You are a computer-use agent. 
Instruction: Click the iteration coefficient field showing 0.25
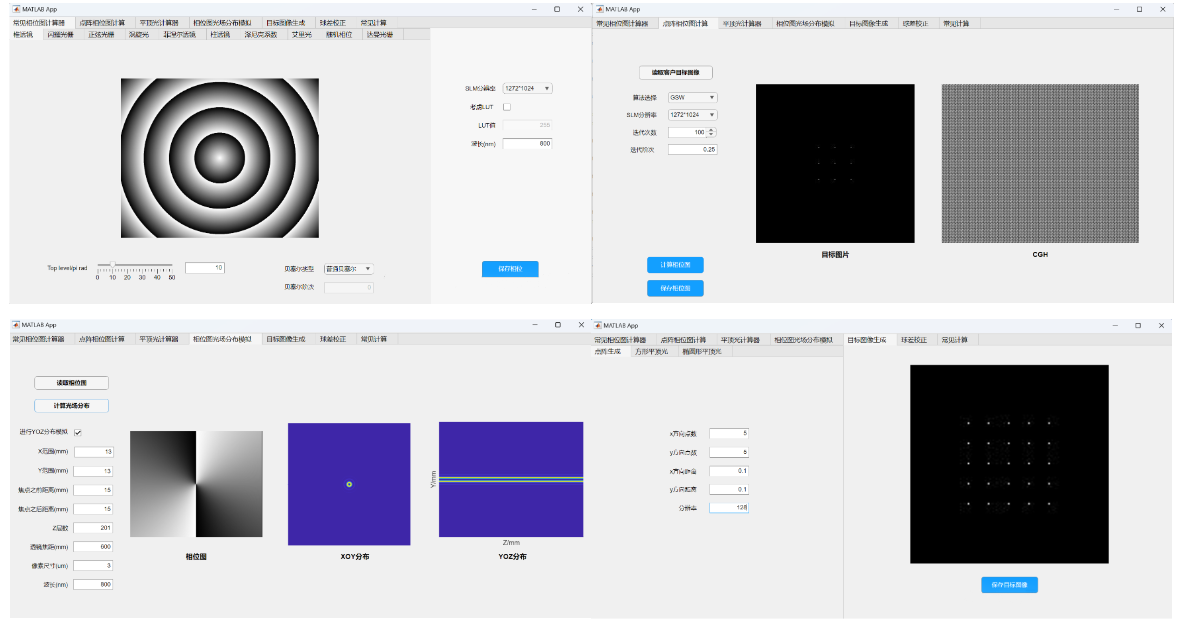[x=693, y=149]
